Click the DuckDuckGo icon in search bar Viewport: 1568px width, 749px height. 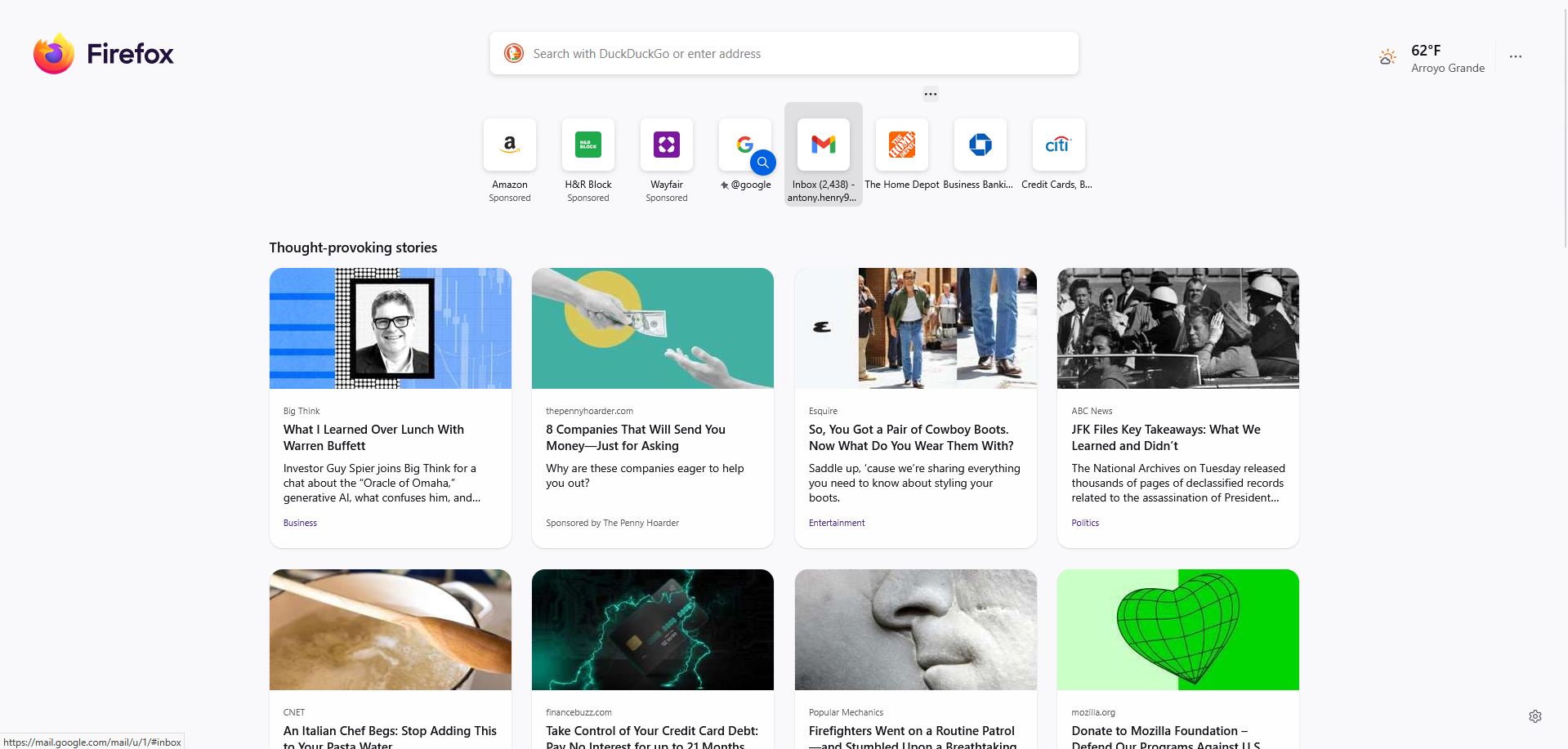pos(514,53)
